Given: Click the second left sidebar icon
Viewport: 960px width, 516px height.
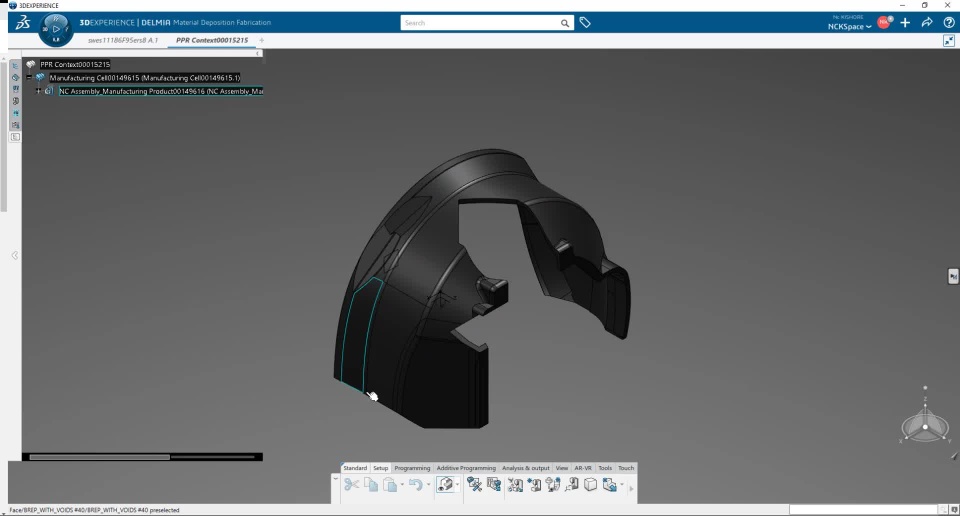Looking at the screenshot, I should [x=15, y=78].
